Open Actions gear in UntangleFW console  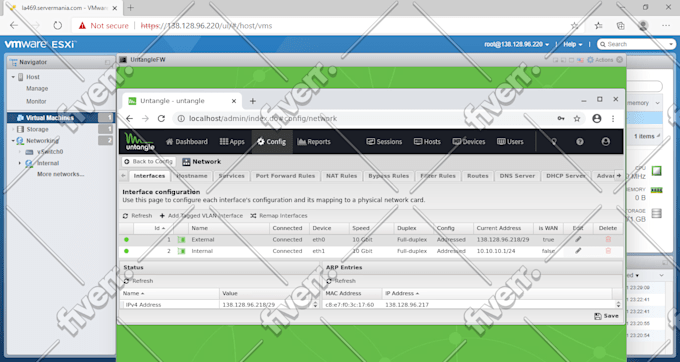(x=600, y=60)
